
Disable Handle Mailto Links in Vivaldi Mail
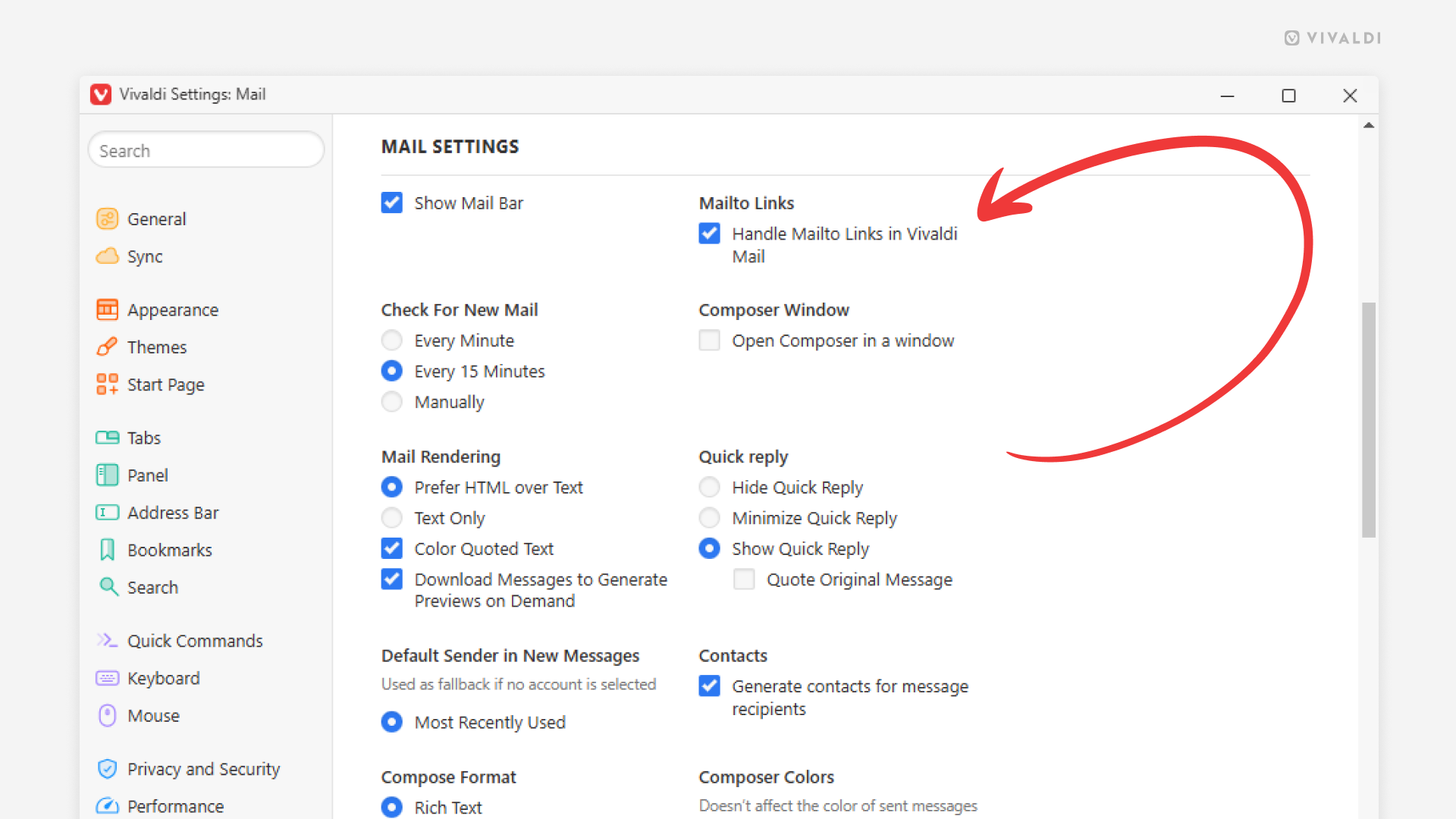[x=709, y=233]
